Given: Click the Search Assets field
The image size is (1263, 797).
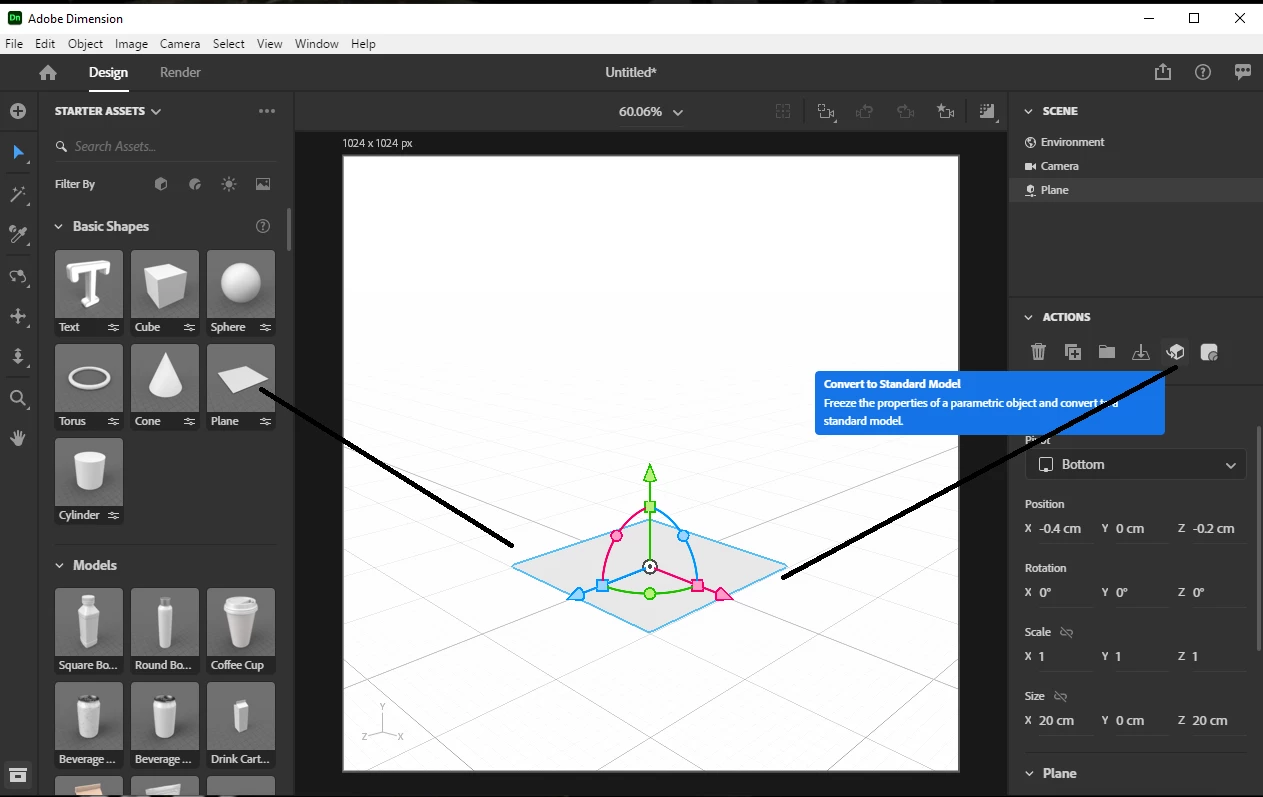Looking at the screenshot, I should [x=165, y=147].
